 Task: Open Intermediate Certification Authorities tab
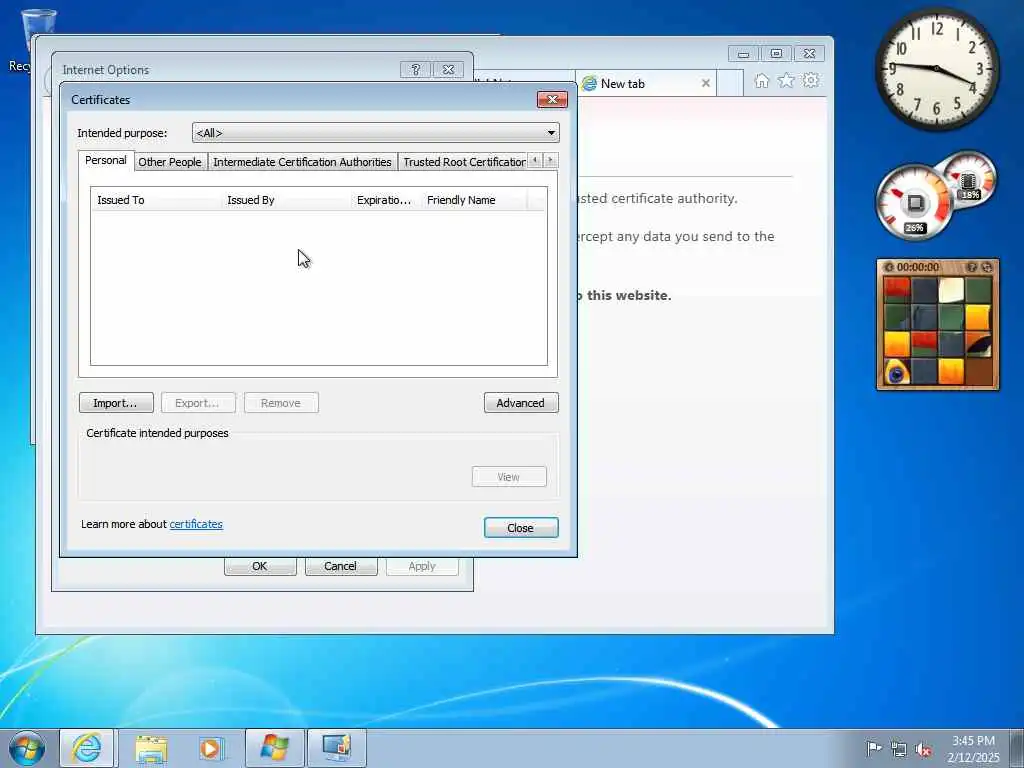(302, 162)
